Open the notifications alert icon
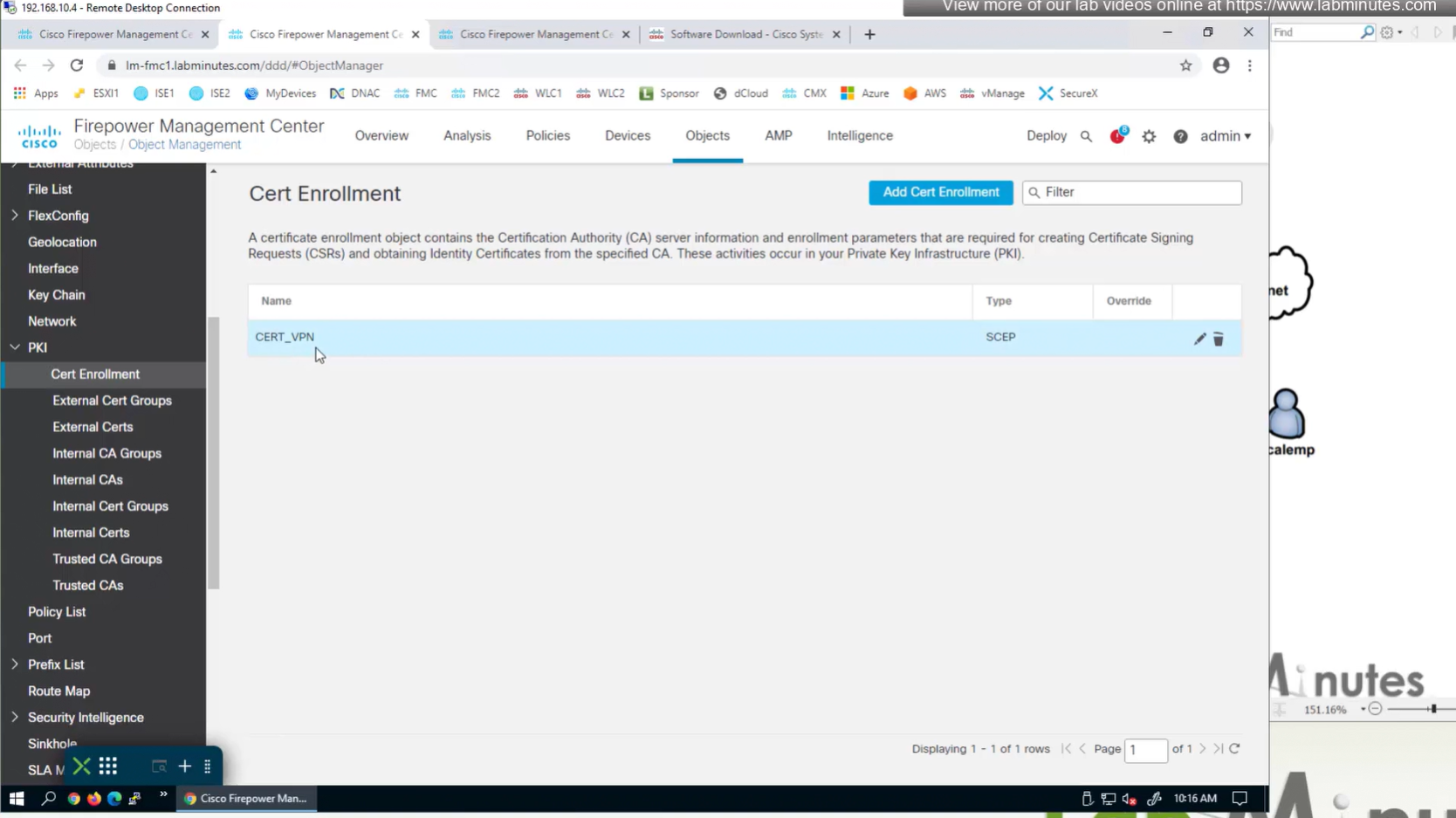Viewport: 1456px width, 818px height. (x=1117, y=136)
